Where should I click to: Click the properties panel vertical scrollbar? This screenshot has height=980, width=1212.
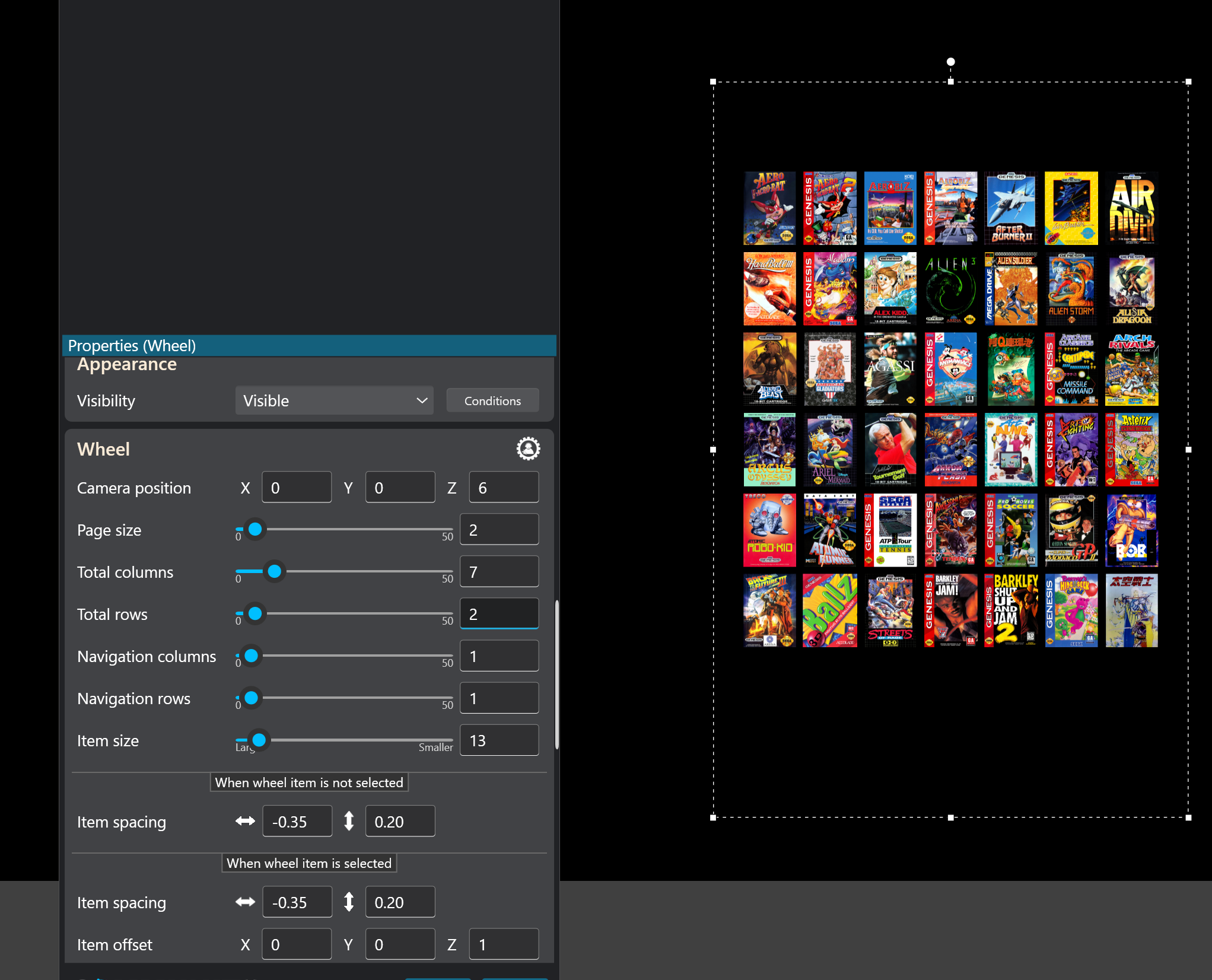click(x=556, y=674)
